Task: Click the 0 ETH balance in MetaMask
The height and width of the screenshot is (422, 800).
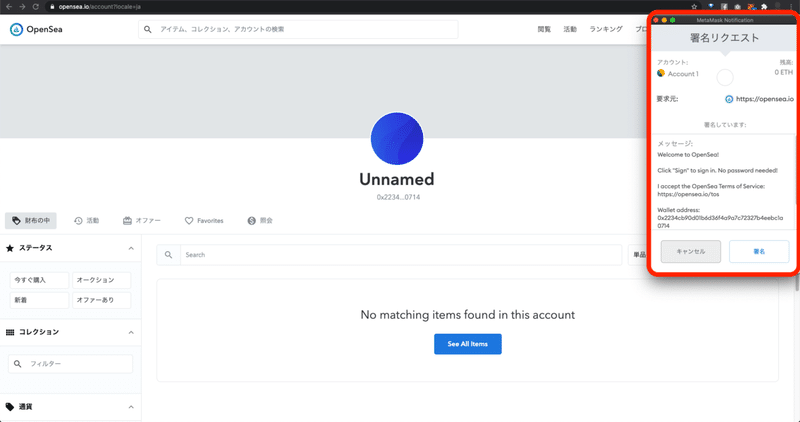Action: (x=784, y=72)
